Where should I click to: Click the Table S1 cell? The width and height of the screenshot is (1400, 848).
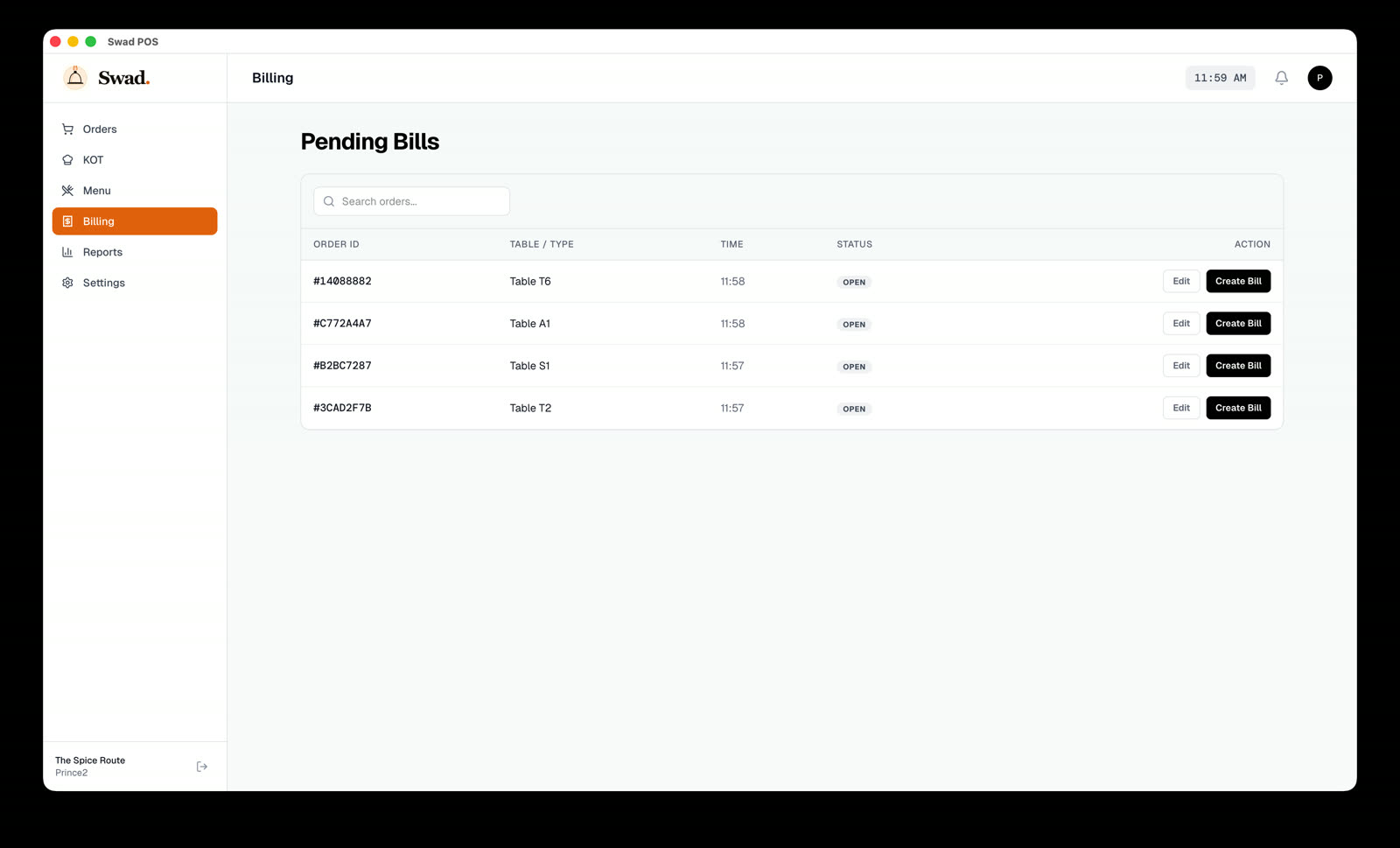529,366
